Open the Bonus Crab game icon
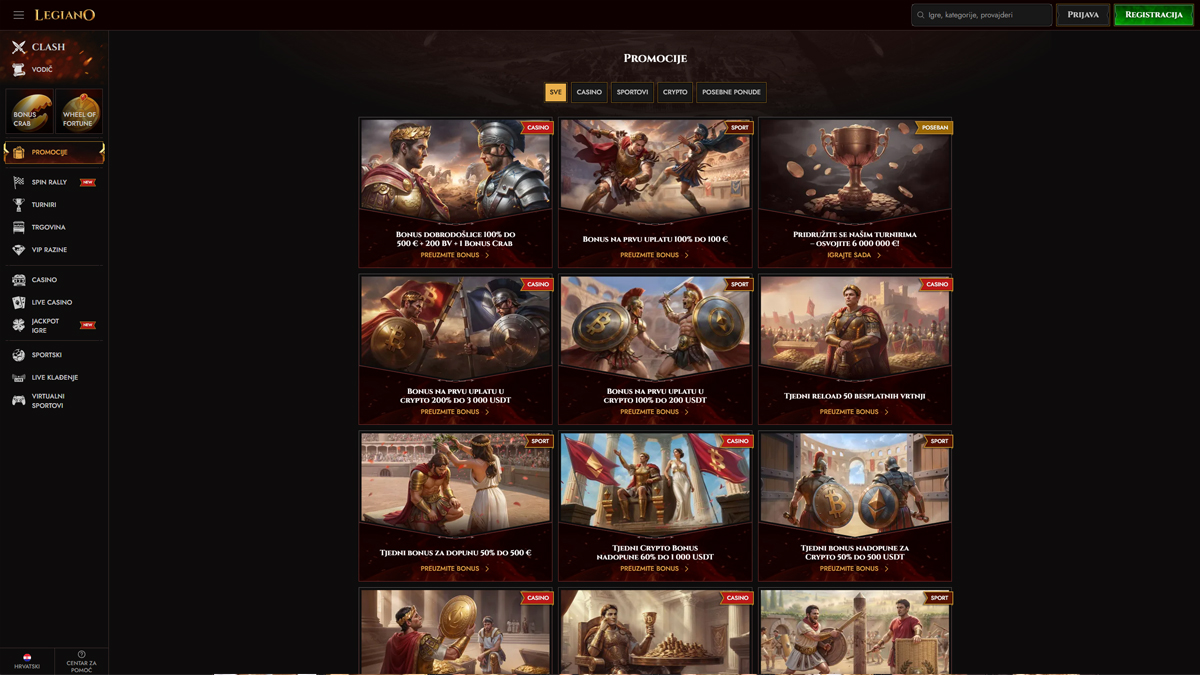 (x=30, y=111)
